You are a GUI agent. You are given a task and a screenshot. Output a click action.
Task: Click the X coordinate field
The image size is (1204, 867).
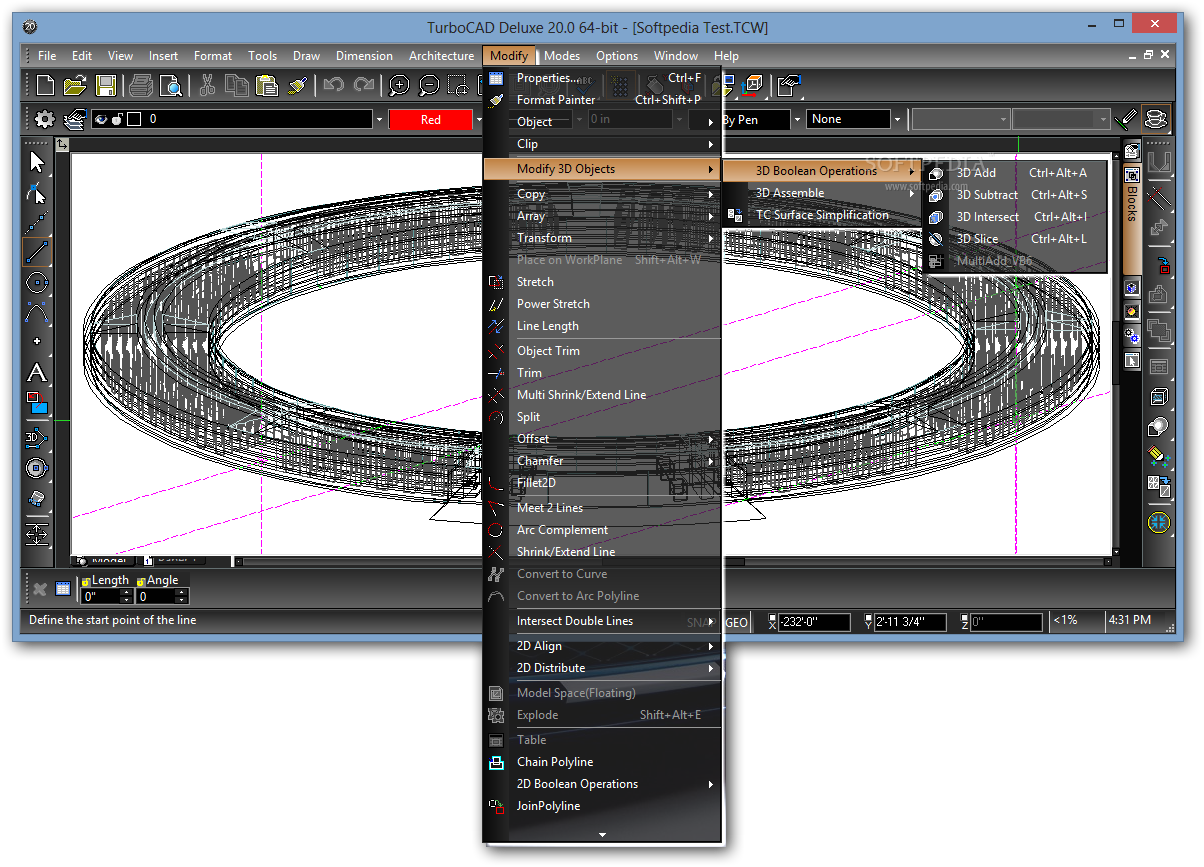coord(814,622)
